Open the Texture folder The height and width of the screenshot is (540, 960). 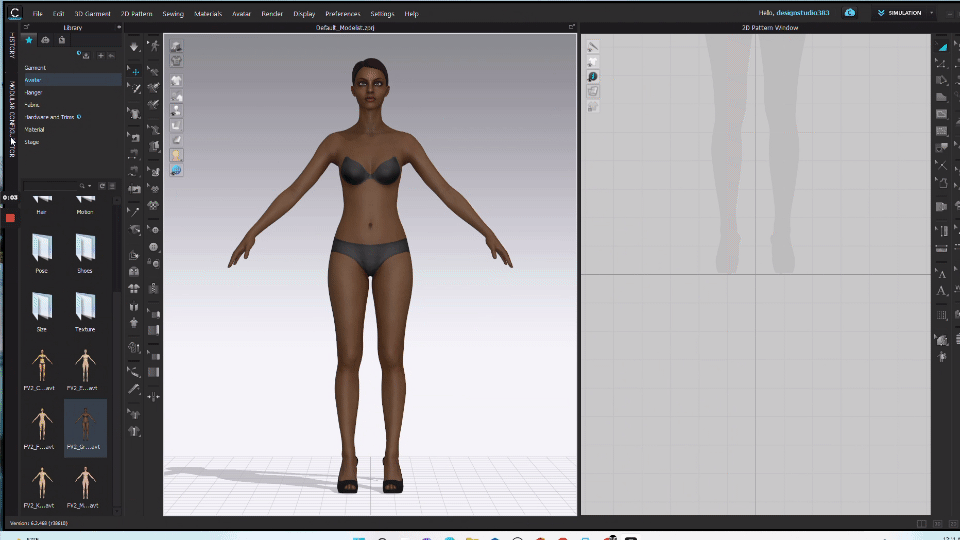click(x=84, y=312)
